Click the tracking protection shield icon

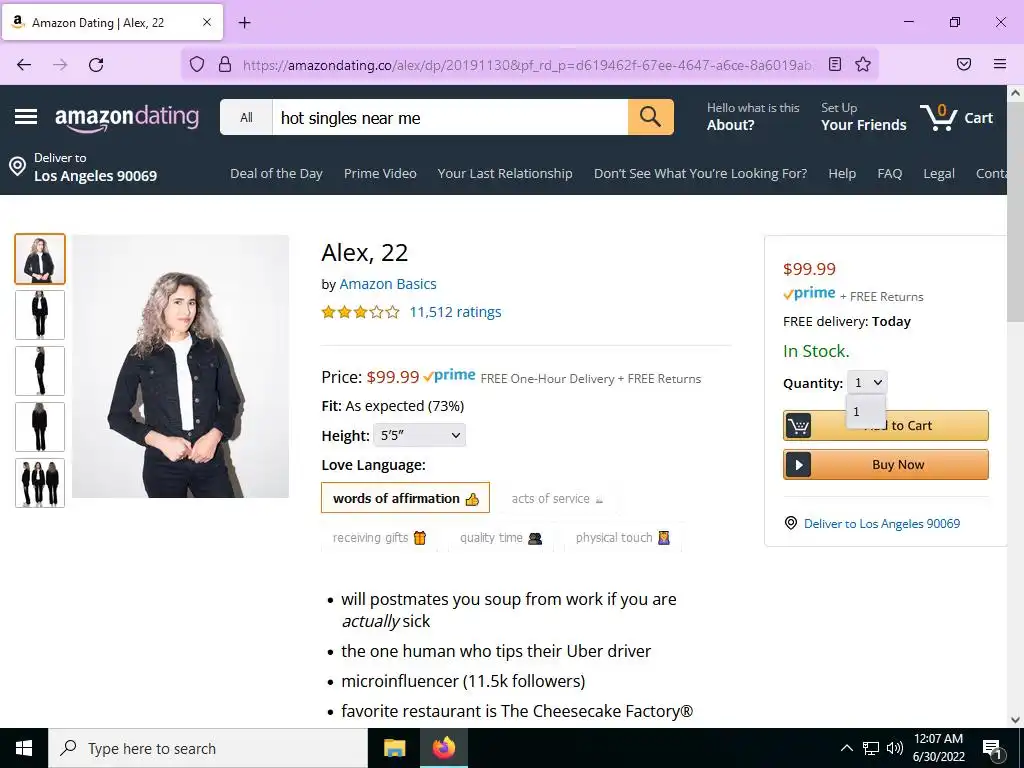(x=197, y=64)
